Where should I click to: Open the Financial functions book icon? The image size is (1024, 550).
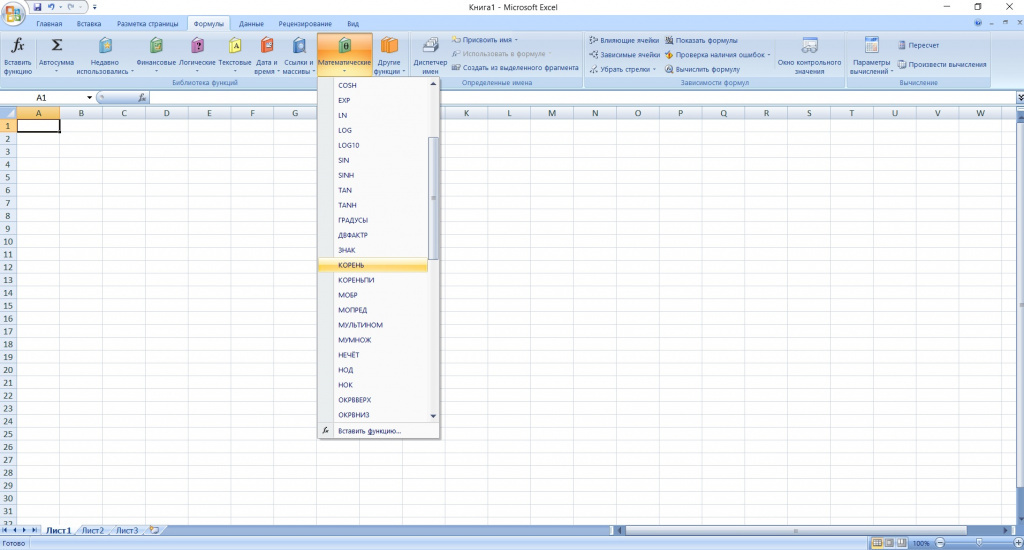[x=156, y=45]
